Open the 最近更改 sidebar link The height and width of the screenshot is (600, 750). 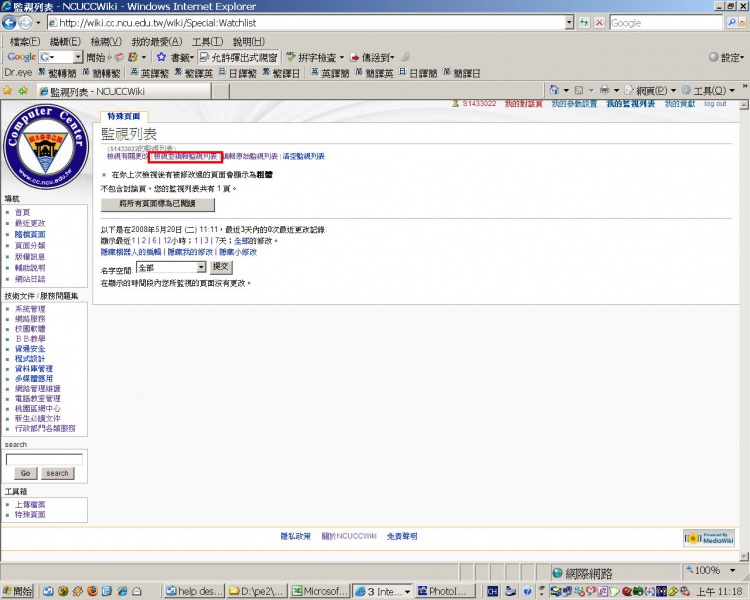pos(30,223)
